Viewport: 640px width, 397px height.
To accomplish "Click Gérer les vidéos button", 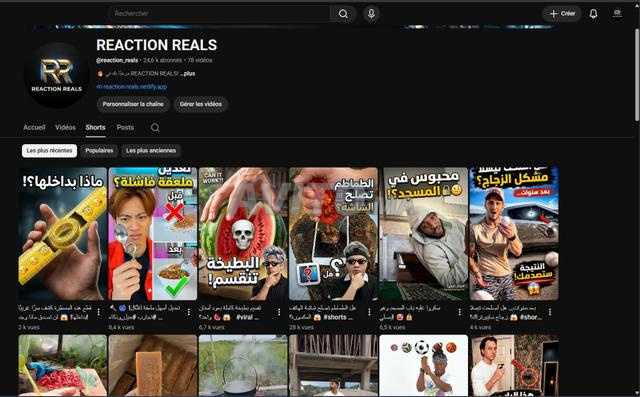I will click(x=200, y=104).
